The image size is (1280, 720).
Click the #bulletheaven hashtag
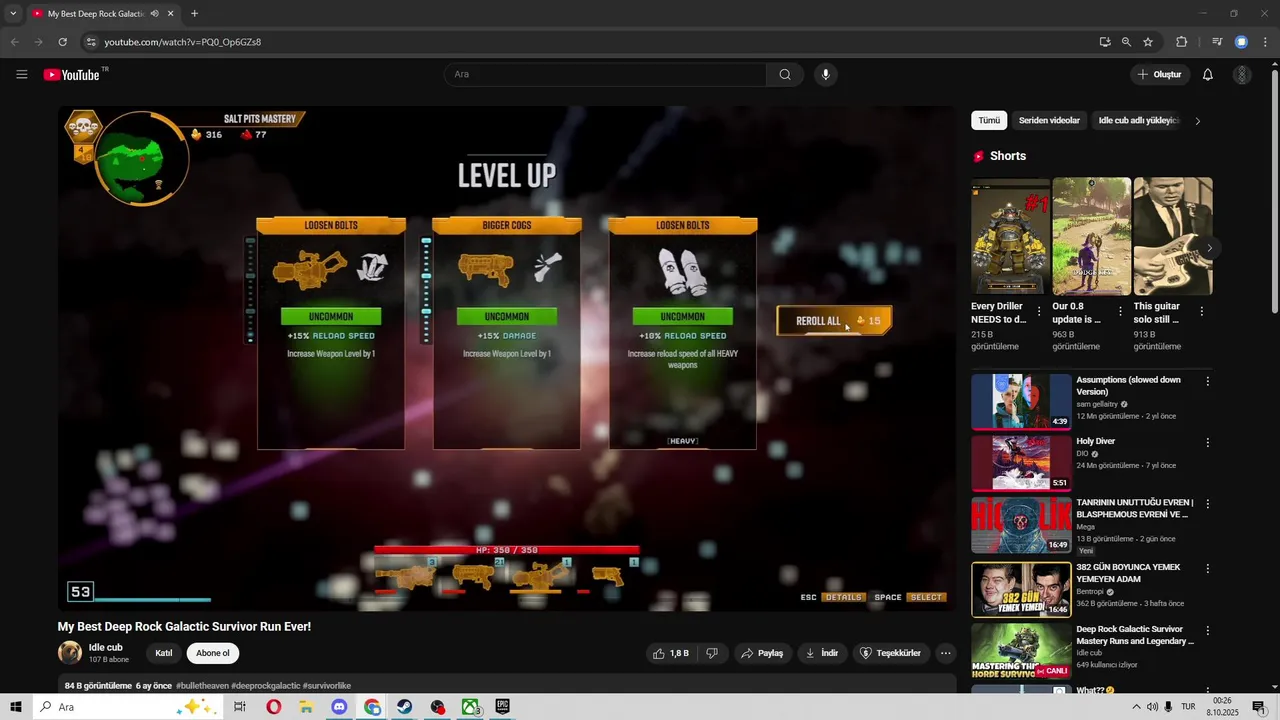pyautogui.click(x=202, y=686)
